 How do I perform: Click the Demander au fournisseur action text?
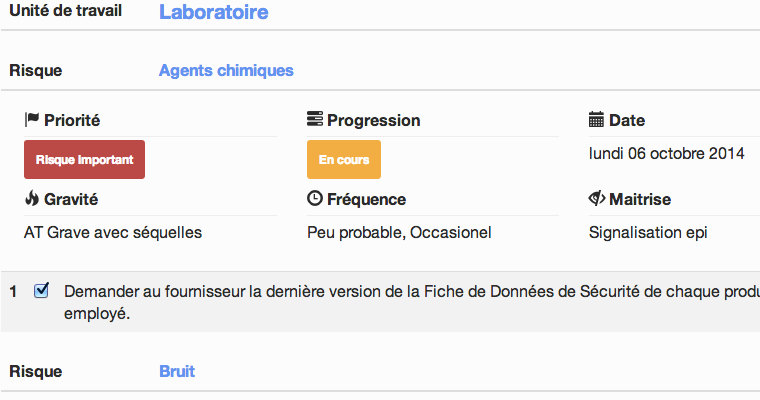click(412, 302)
